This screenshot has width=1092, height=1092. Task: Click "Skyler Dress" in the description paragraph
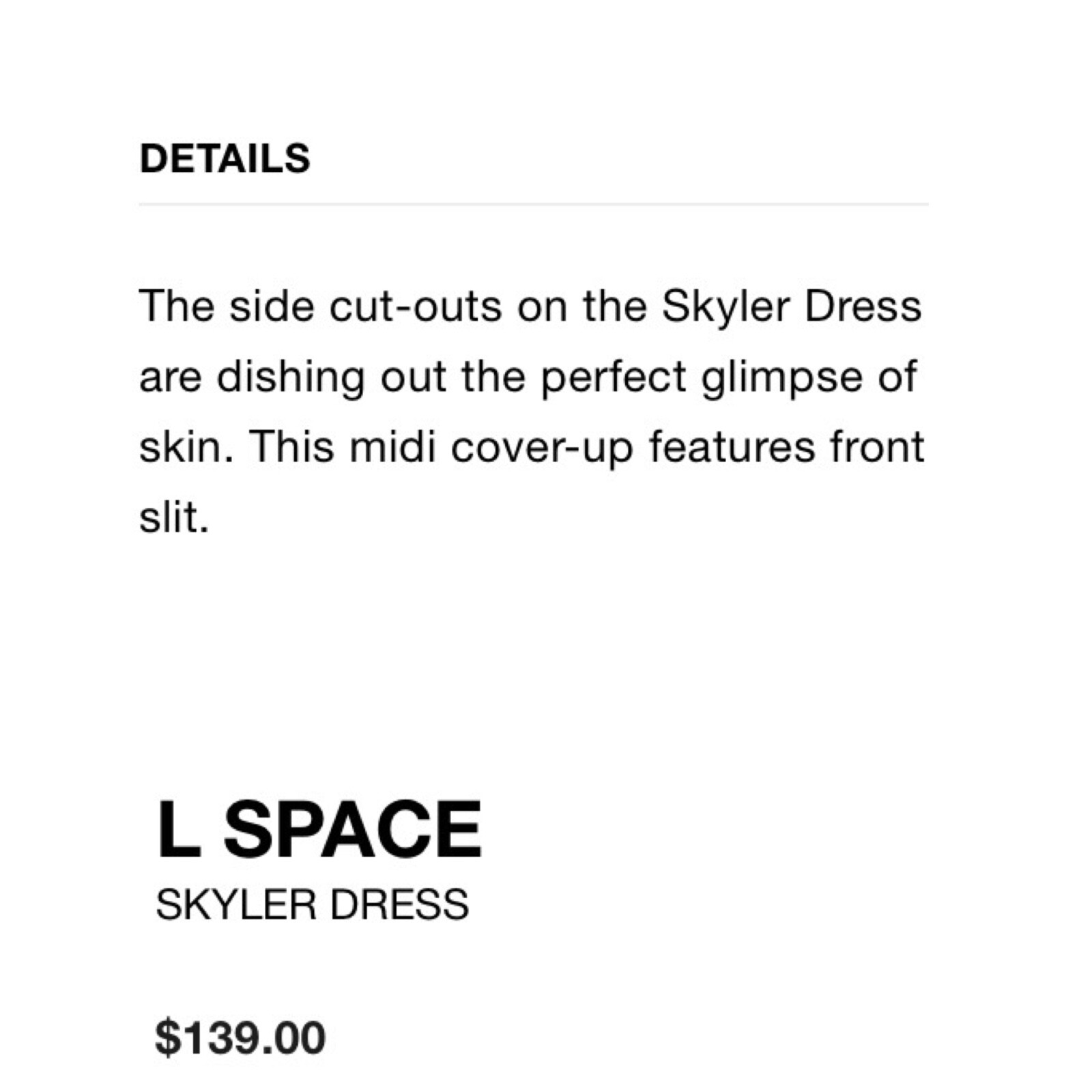coord(791,306)
